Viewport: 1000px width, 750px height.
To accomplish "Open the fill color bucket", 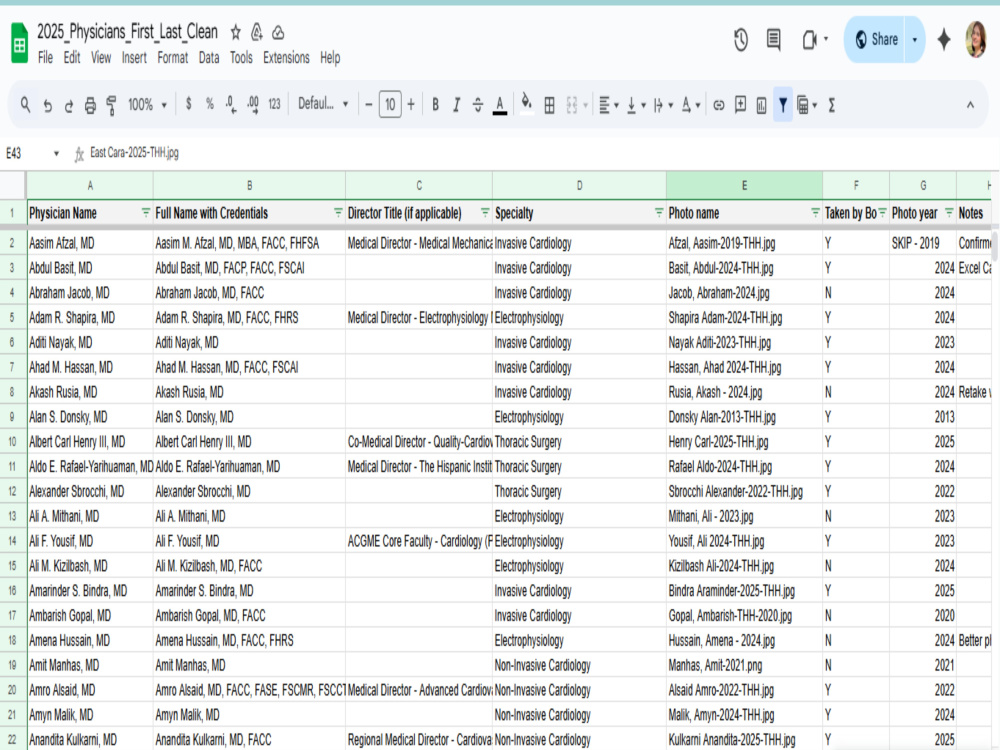I will coord(526,104).
